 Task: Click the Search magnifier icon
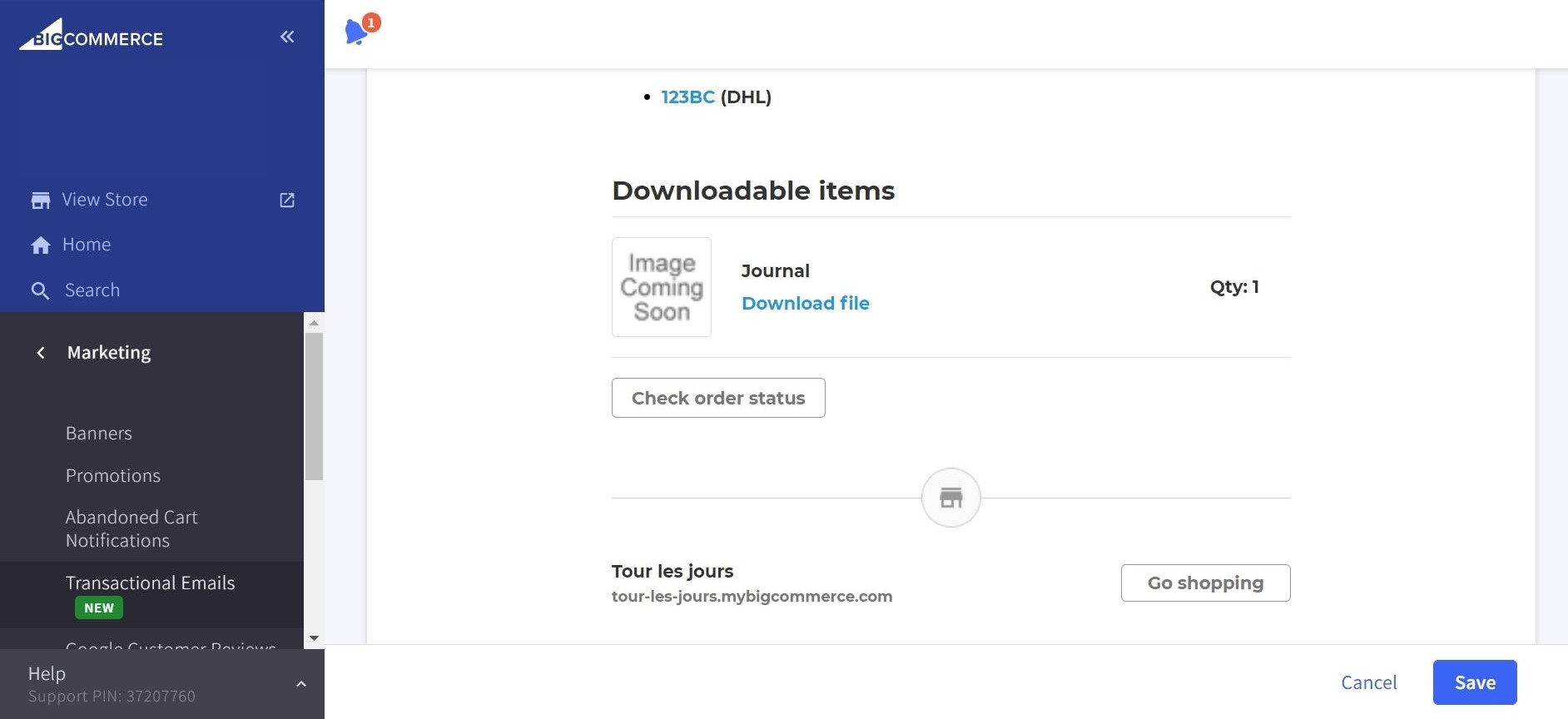(40, 290)
